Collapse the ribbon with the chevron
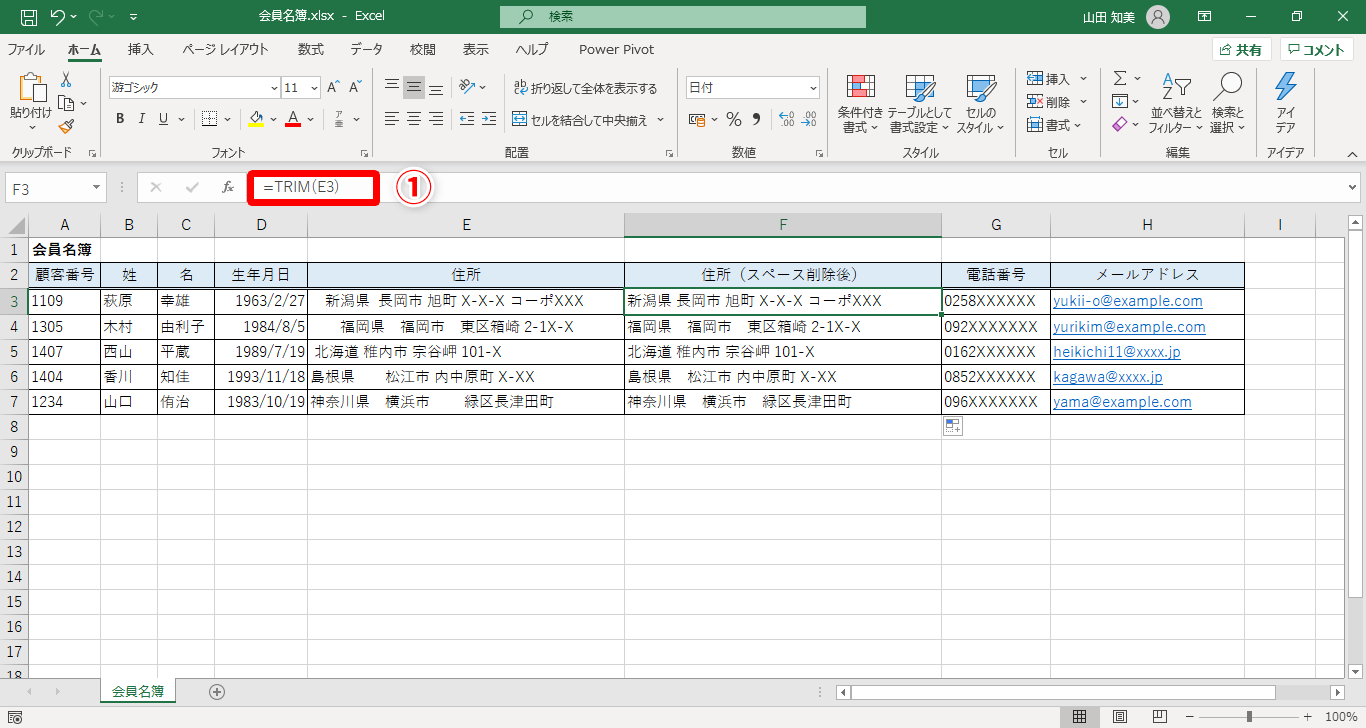 [1352, 154]
